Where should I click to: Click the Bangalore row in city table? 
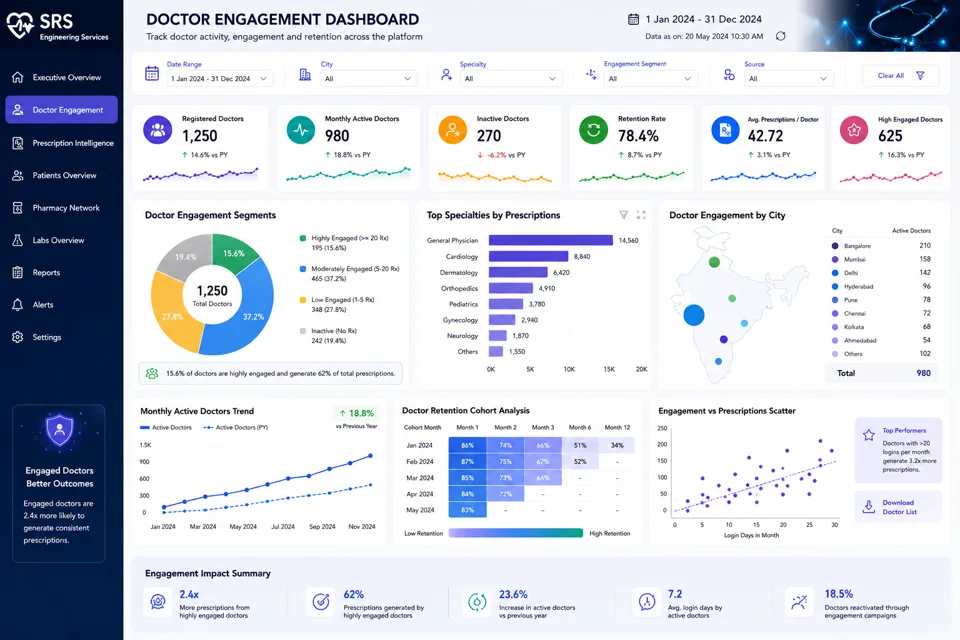[882, 246]
